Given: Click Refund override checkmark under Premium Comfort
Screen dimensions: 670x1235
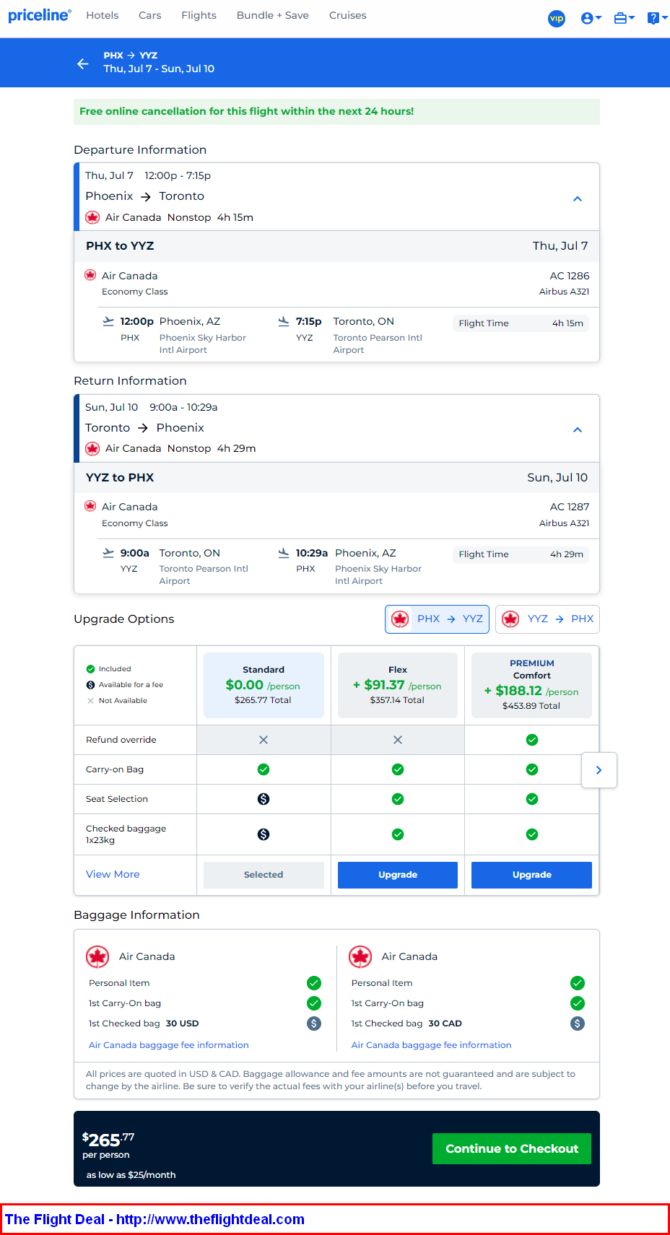Looking at the screenshot, I should click(x=532, y=740).
